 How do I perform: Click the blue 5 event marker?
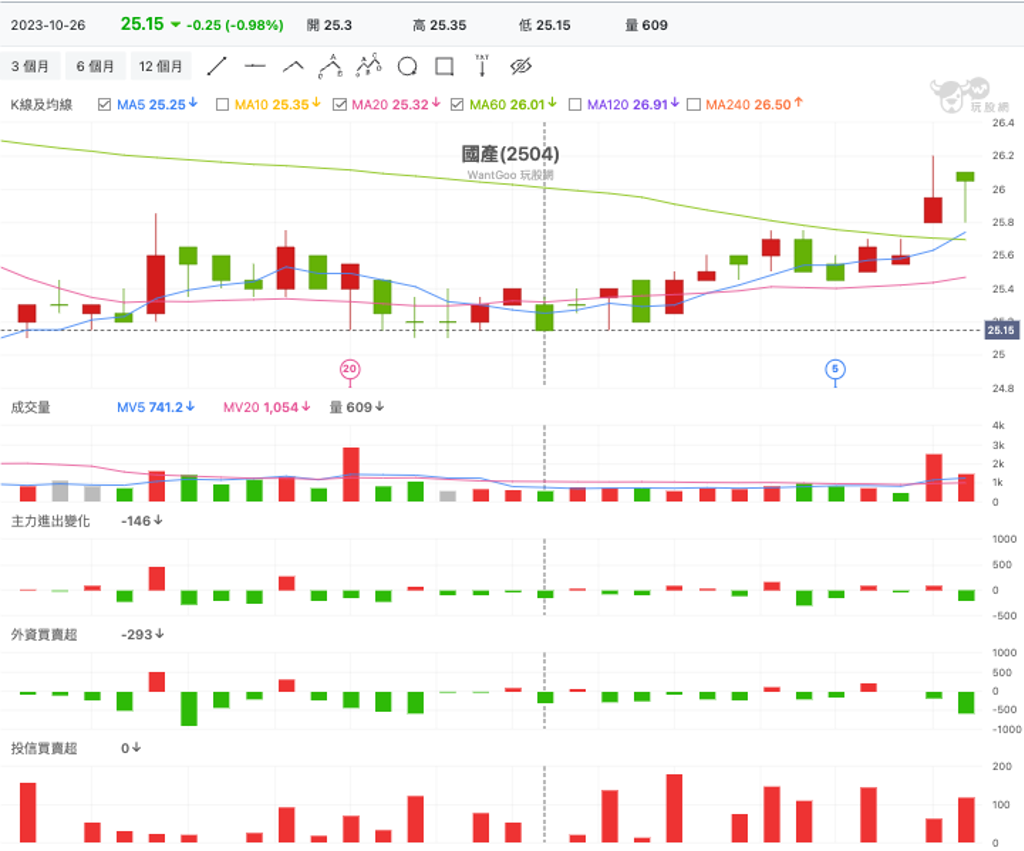pyautogui.click(x=835, y=369)
